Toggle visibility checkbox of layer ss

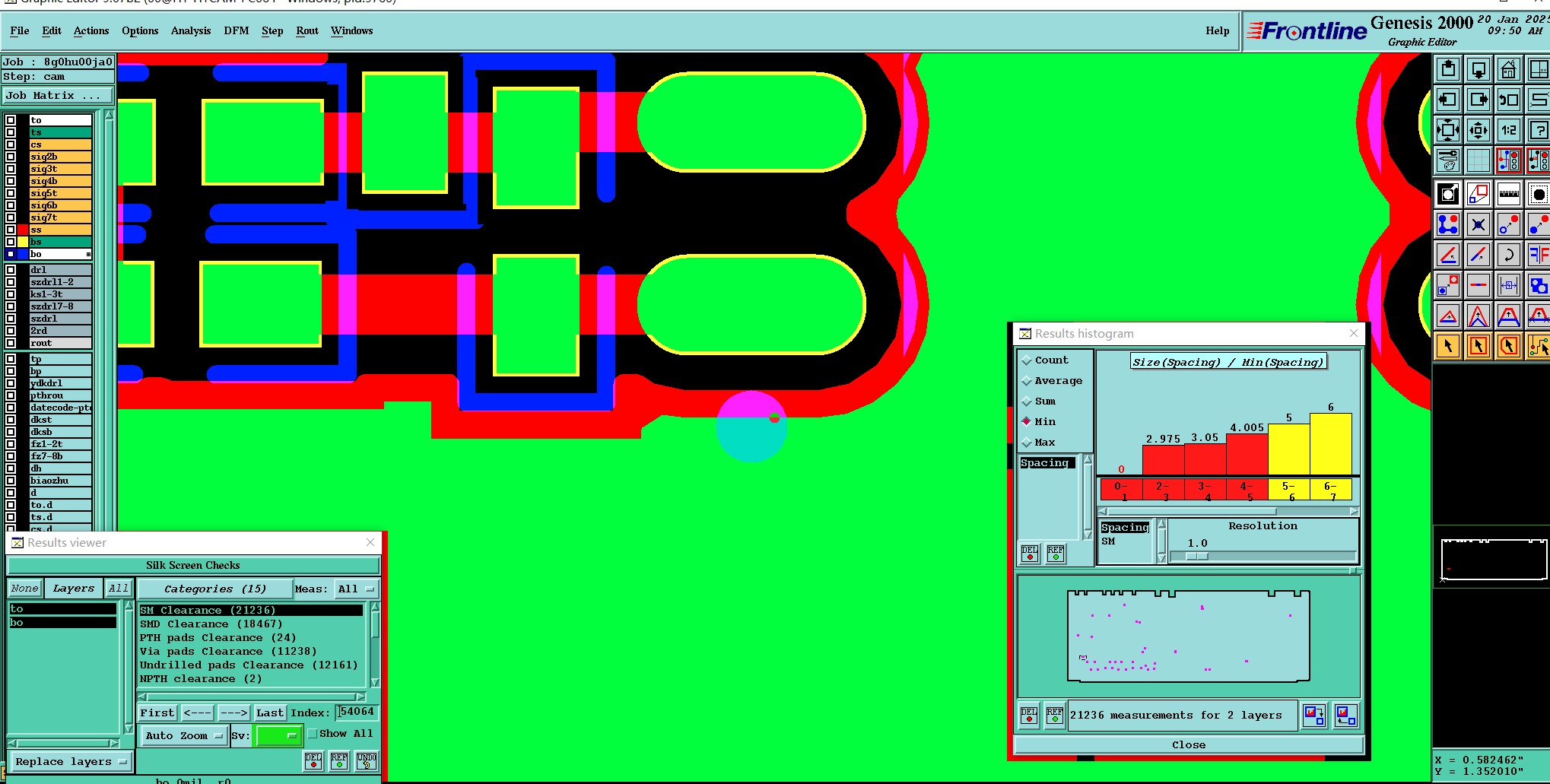(x=11, y=230)
